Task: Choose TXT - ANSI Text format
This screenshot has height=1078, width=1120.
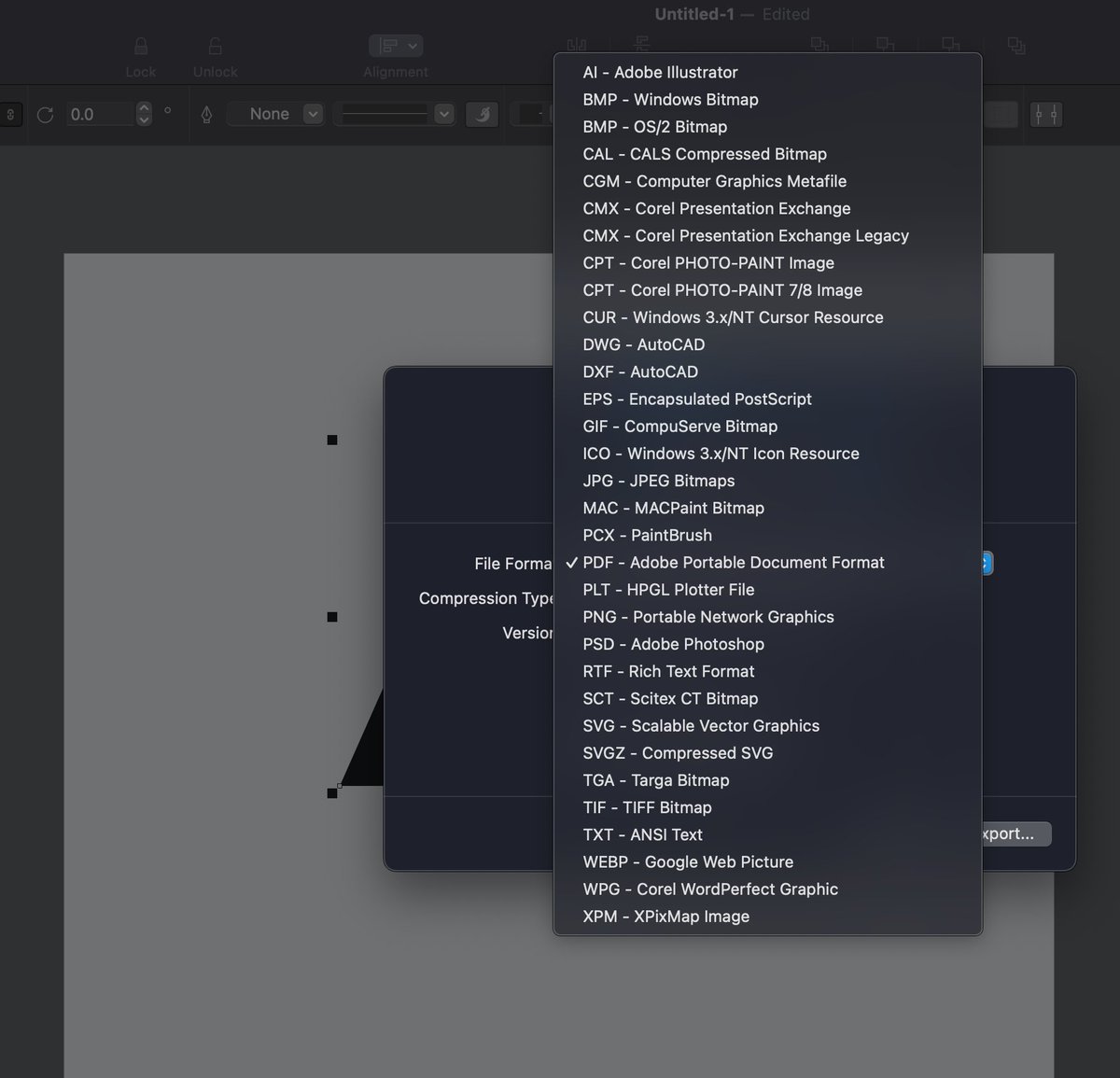Action: click(x=767, y=834)
